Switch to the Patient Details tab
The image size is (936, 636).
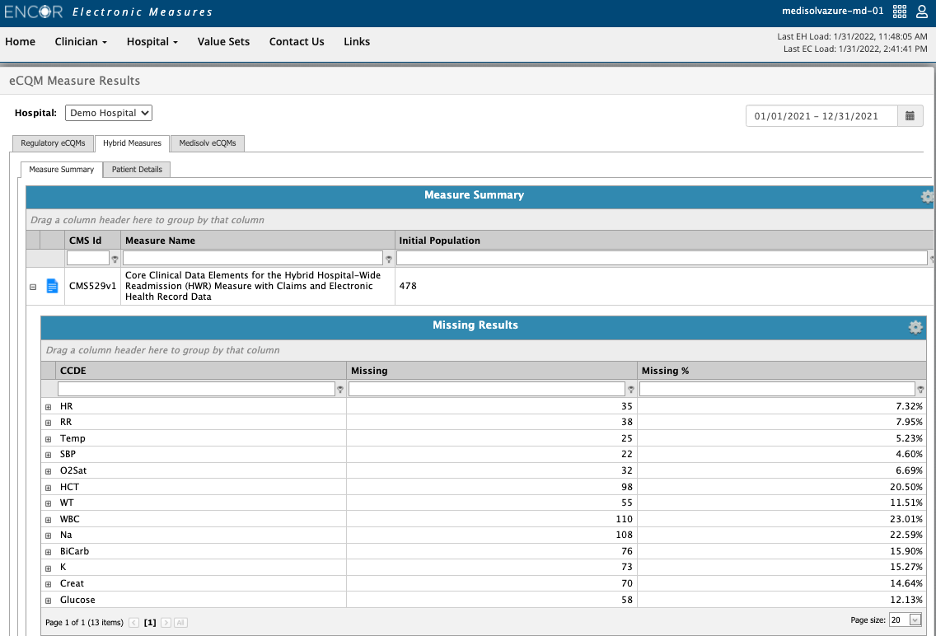(136, 169)
